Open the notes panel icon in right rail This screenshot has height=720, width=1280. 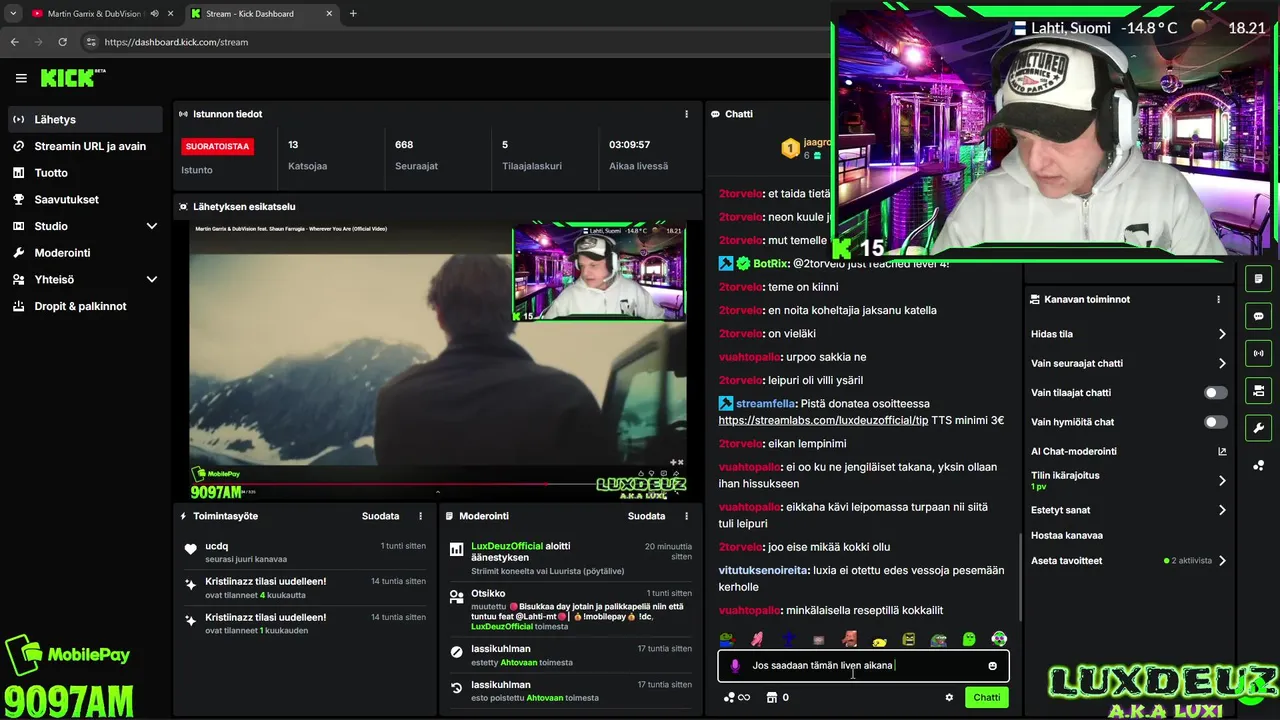(1258, 279)
